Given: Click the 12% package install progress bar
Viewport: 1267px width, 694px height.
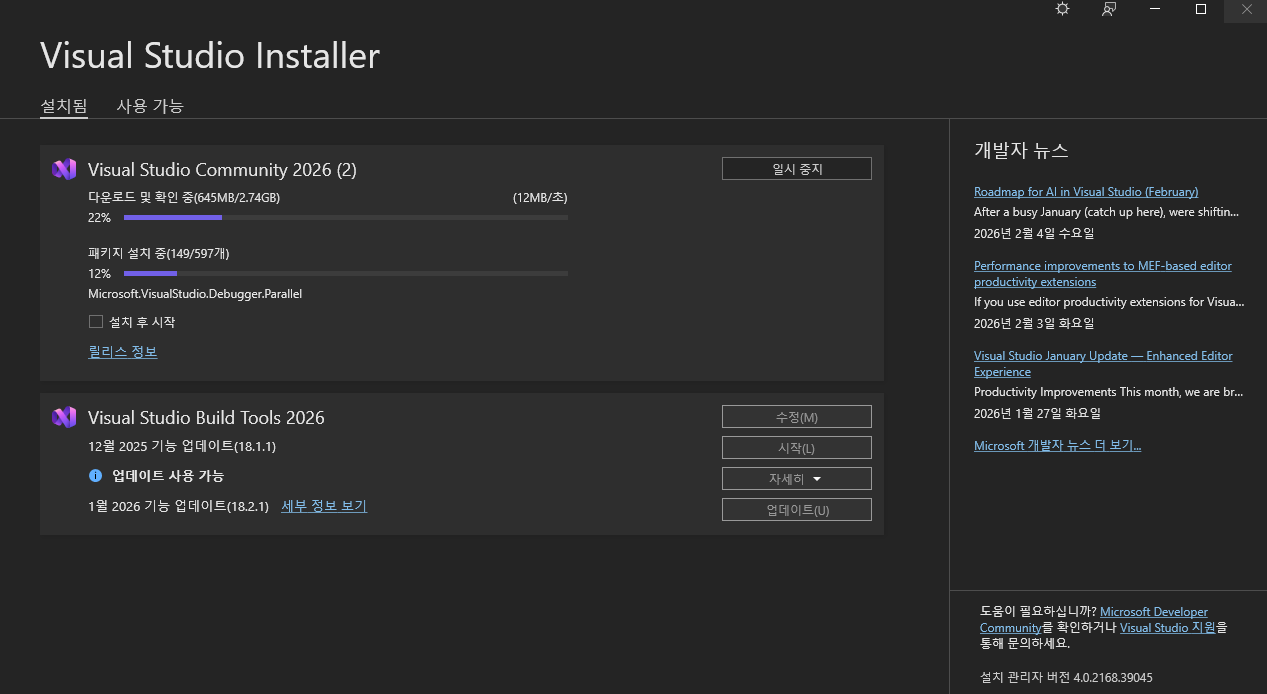Looking at the screenshot, I should point(346,273).
